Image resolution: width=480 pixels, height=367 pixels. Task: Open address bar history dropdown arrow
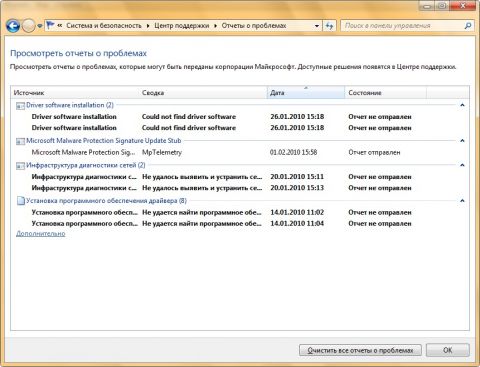(317, 26)
